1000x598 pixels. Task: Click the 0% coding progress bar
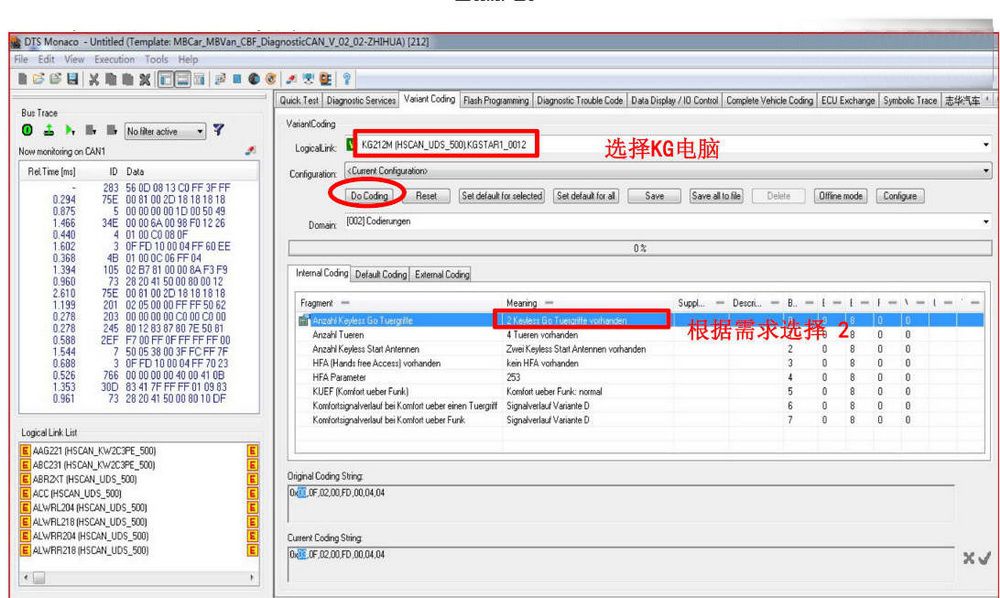click(640, 248)
